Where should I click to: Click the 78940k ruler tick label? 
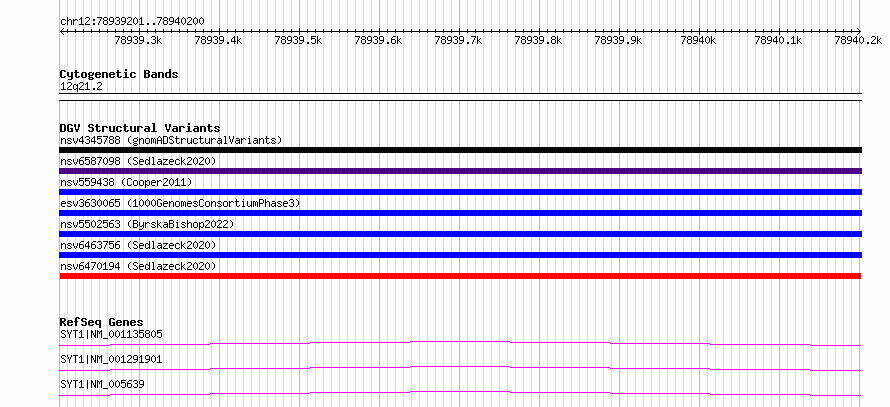[698, 40]
